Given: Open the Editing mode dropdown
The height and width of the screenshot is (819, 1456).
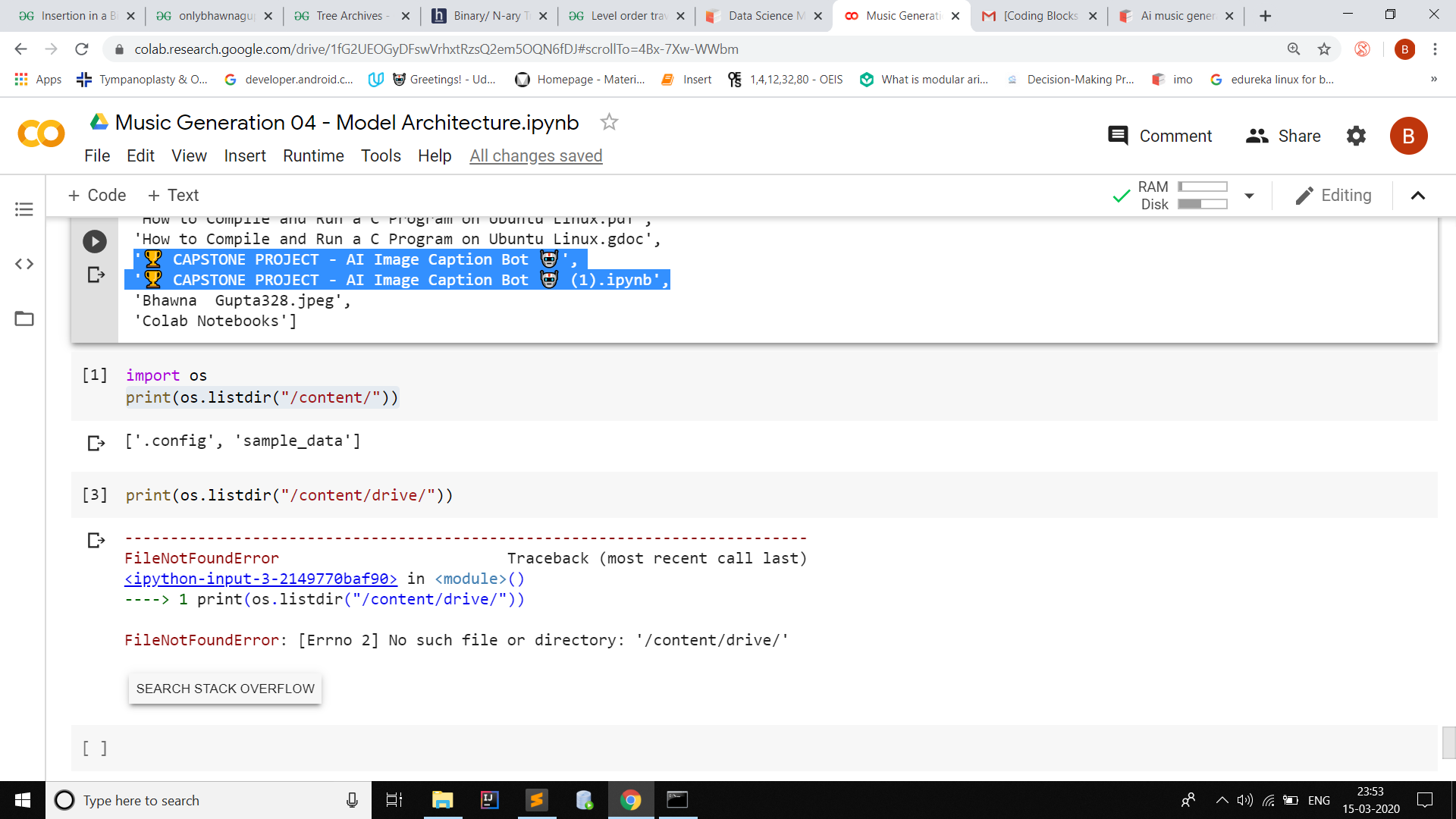Looking at the screenshot, I should pos(1334,196).
